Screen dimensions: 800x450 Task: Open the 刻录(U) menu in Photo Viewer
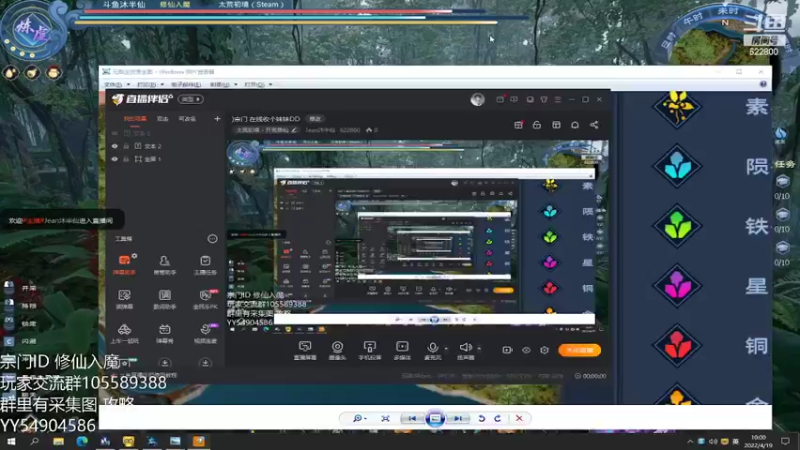pyautogui.click(x=223, y=84)
